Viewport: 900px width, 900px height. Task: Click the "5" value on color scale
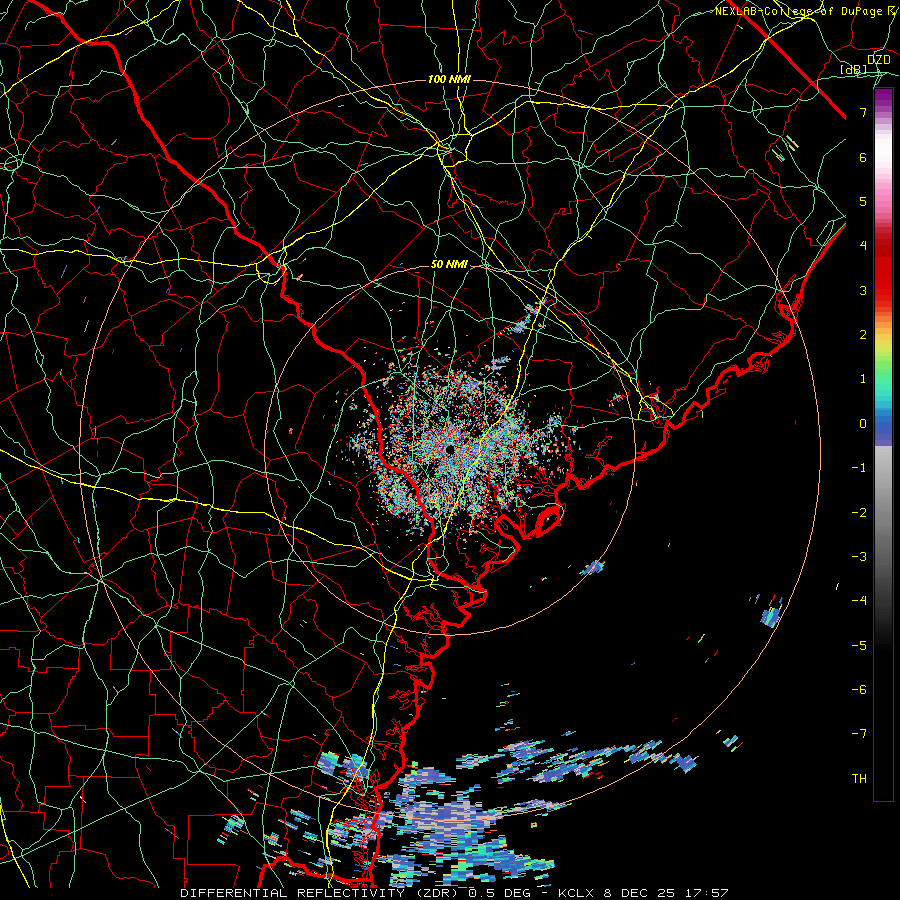click(863, 201)
